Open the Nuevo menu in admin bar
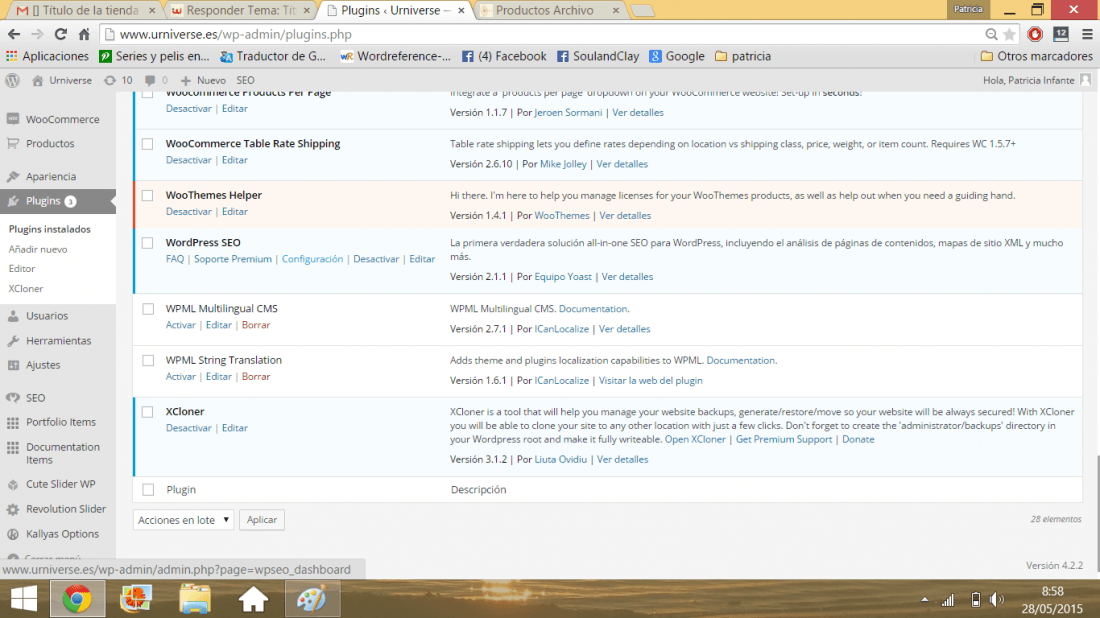Screen dimensions: 1100x618 203,80
